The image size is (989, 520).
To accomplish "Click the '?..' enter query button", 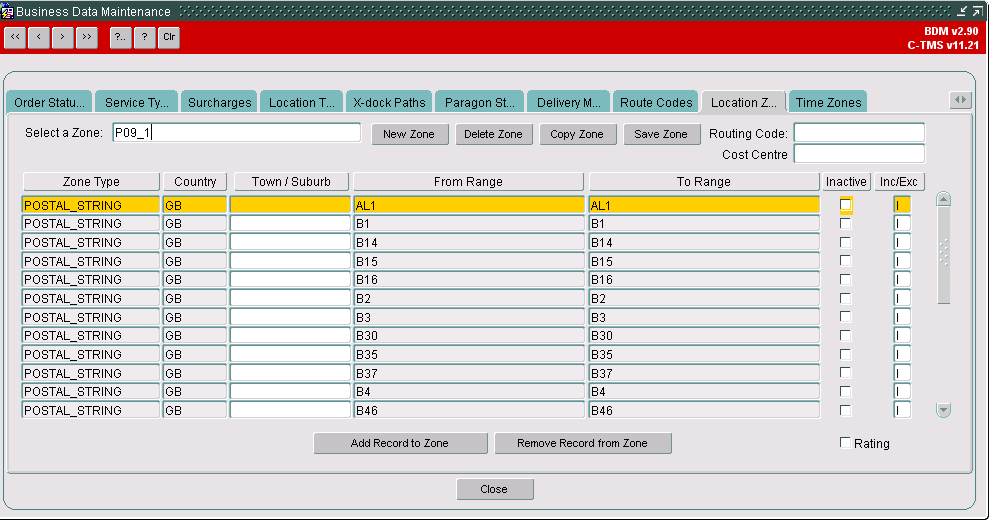I will (x=120, y=37).
